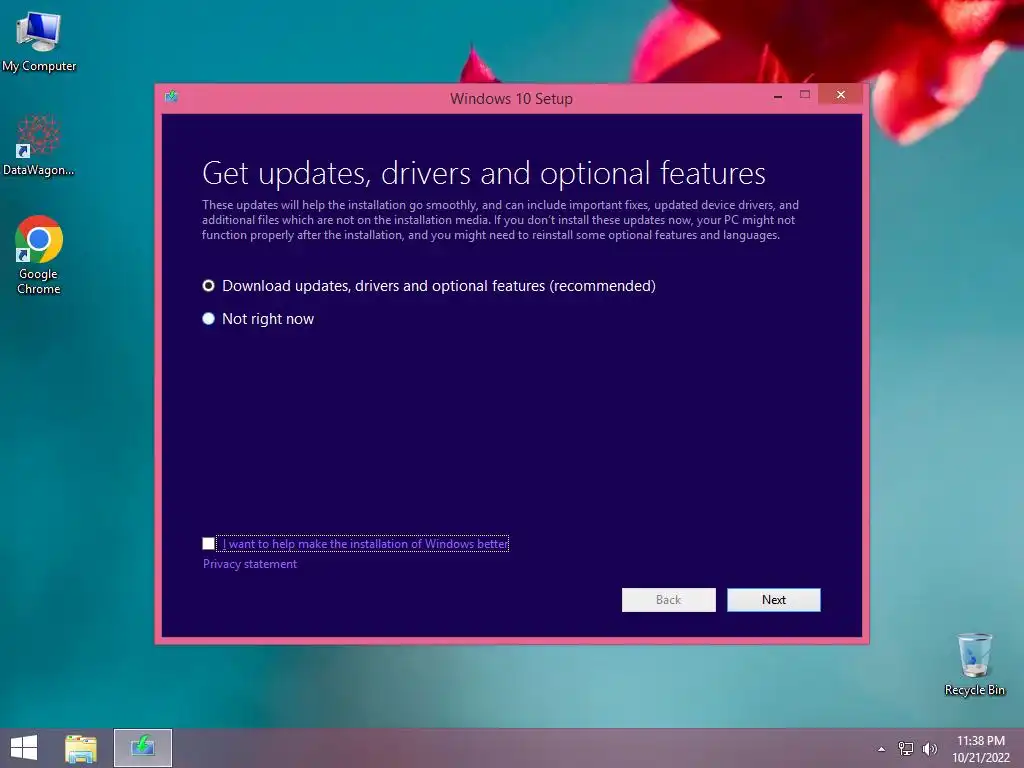This screenshot has width=1024, height=768.
Task: Check the help make installation better box
Action: 208,543
